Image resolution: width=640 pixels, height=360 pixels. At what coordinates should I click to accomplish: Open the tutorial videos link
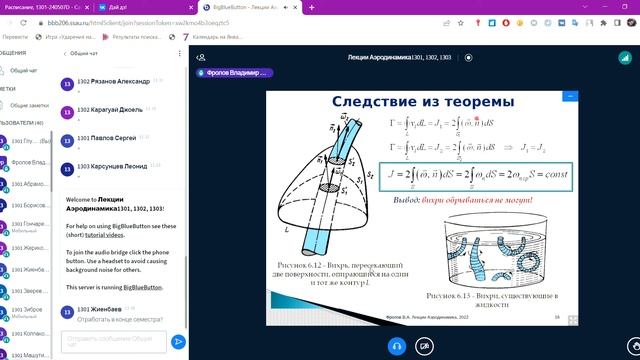(x=104, y=235)
